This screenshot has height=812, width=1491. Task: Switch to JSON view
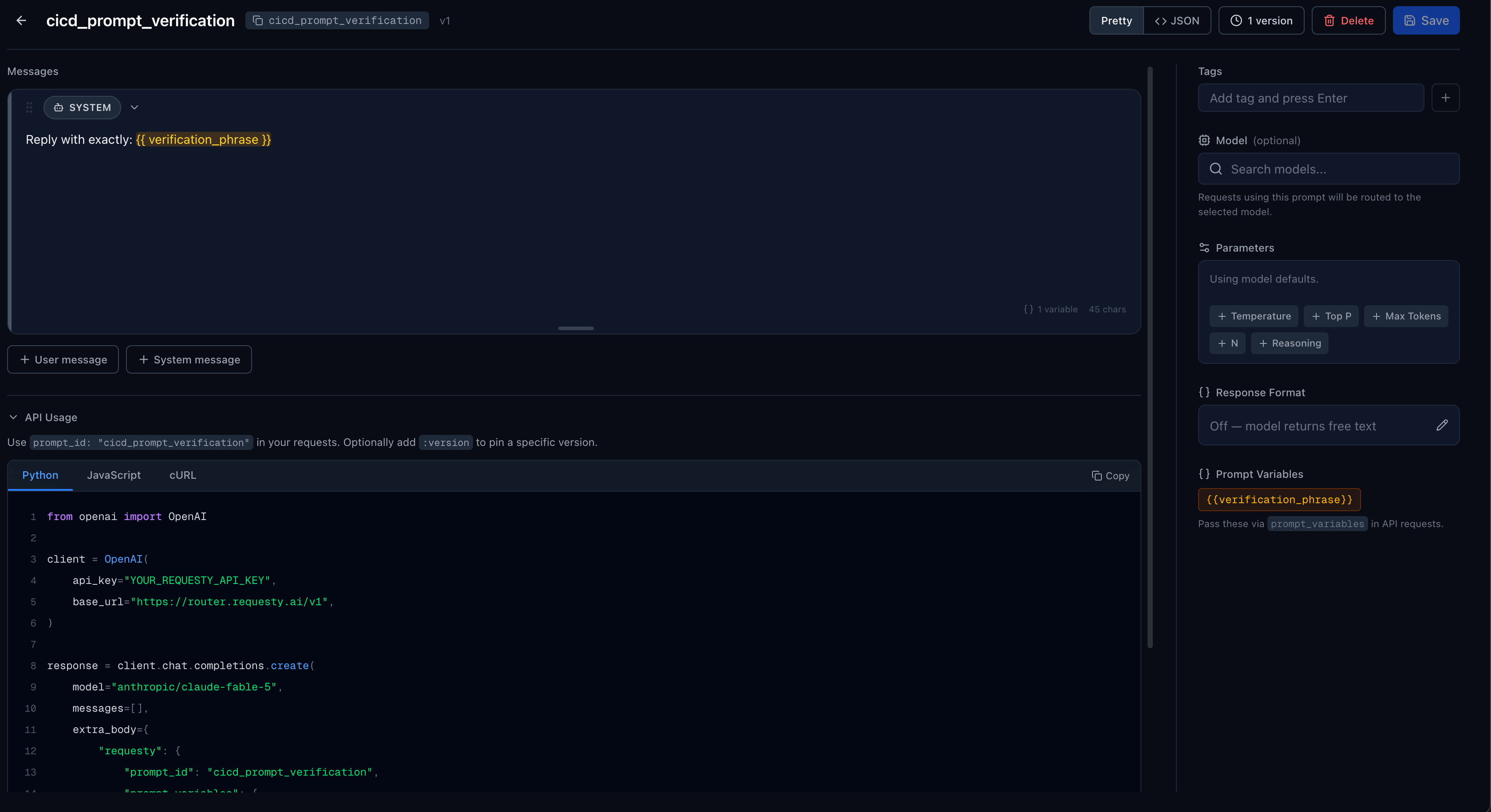(1177, 20)
